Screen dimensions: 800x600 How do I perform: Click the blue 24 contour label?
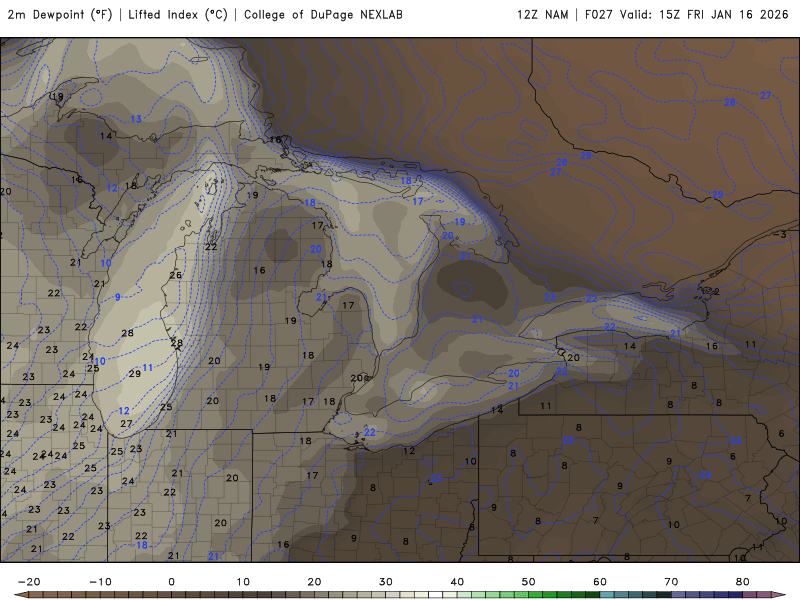[705, 475]
